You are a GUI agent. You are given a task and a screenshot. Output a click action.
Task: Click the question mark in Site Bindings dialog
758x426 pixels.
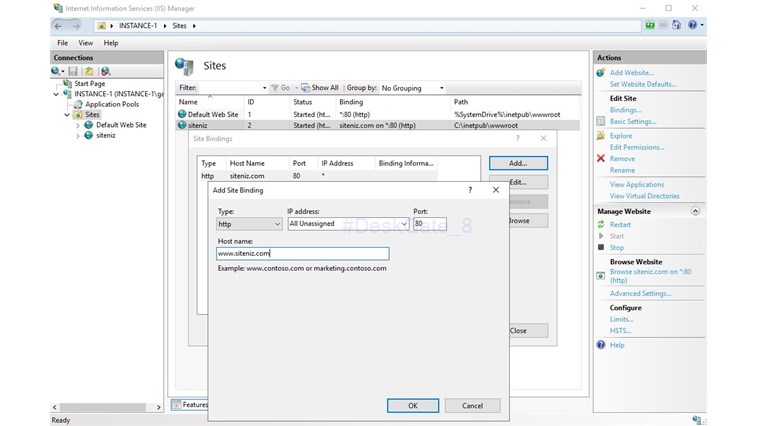(517, 138)
